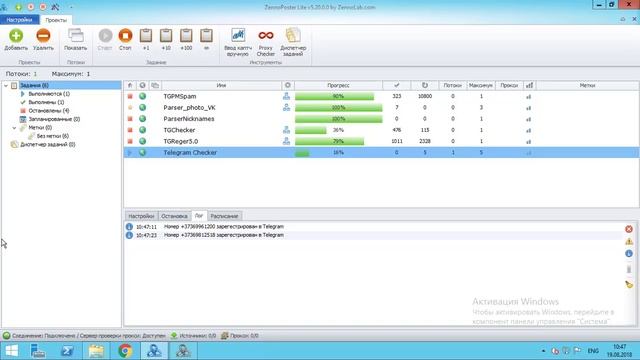640x360 pixels.
Task: Sort by the Прогресс column header
Action: click(338, 85)
